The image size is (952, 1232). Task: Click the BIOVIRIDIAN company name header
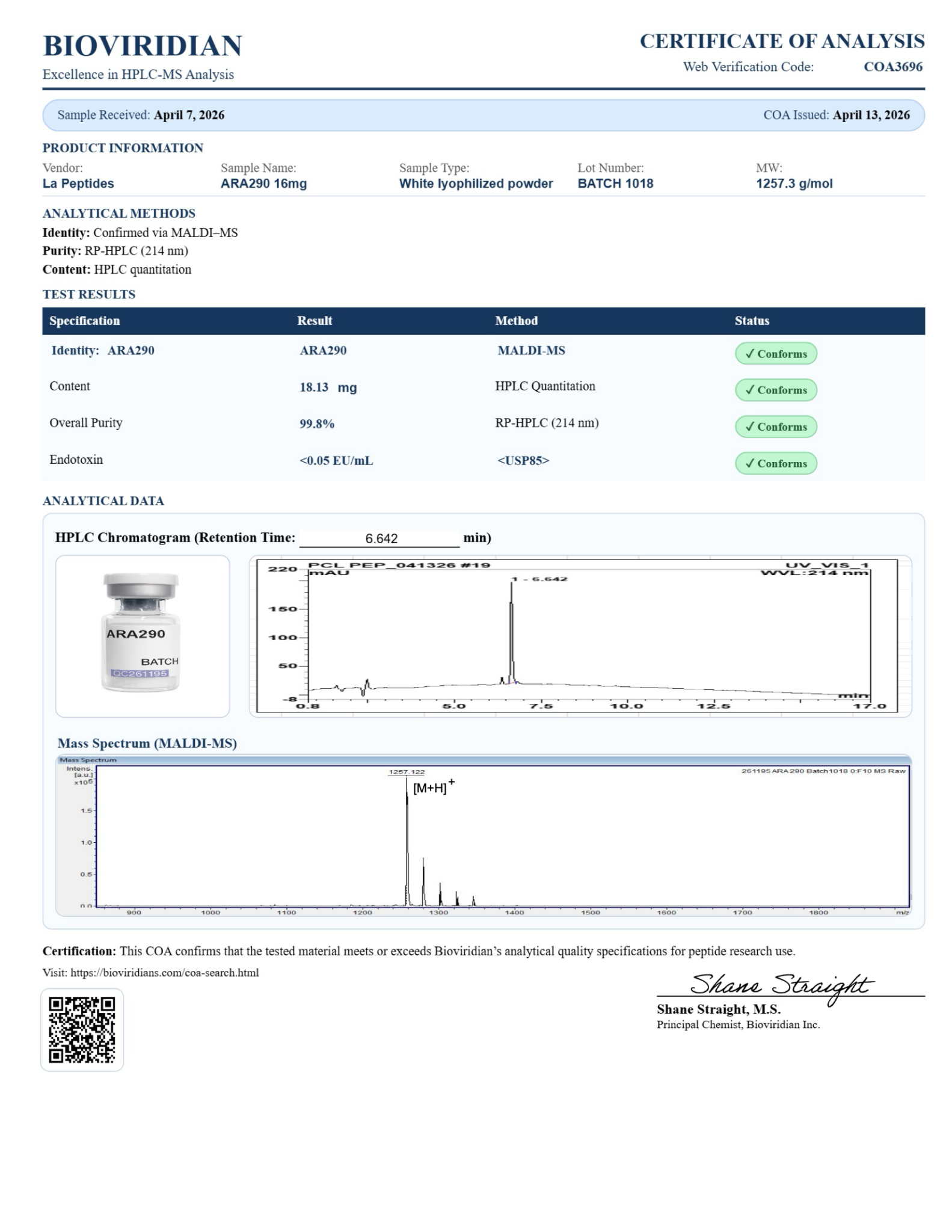[143, 46]
